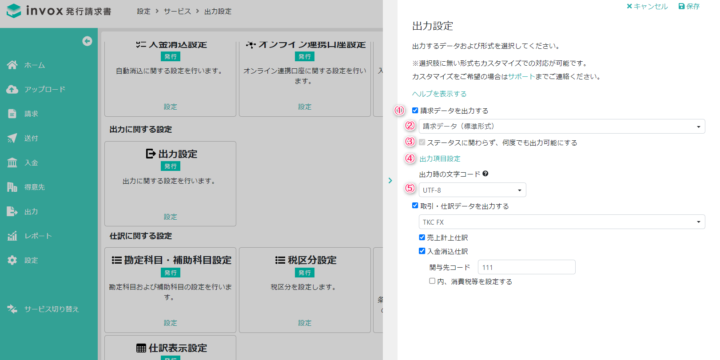Click the X icon beside キャンセル
The height and width of the screenshot is (360, 720).
point(629,6)
